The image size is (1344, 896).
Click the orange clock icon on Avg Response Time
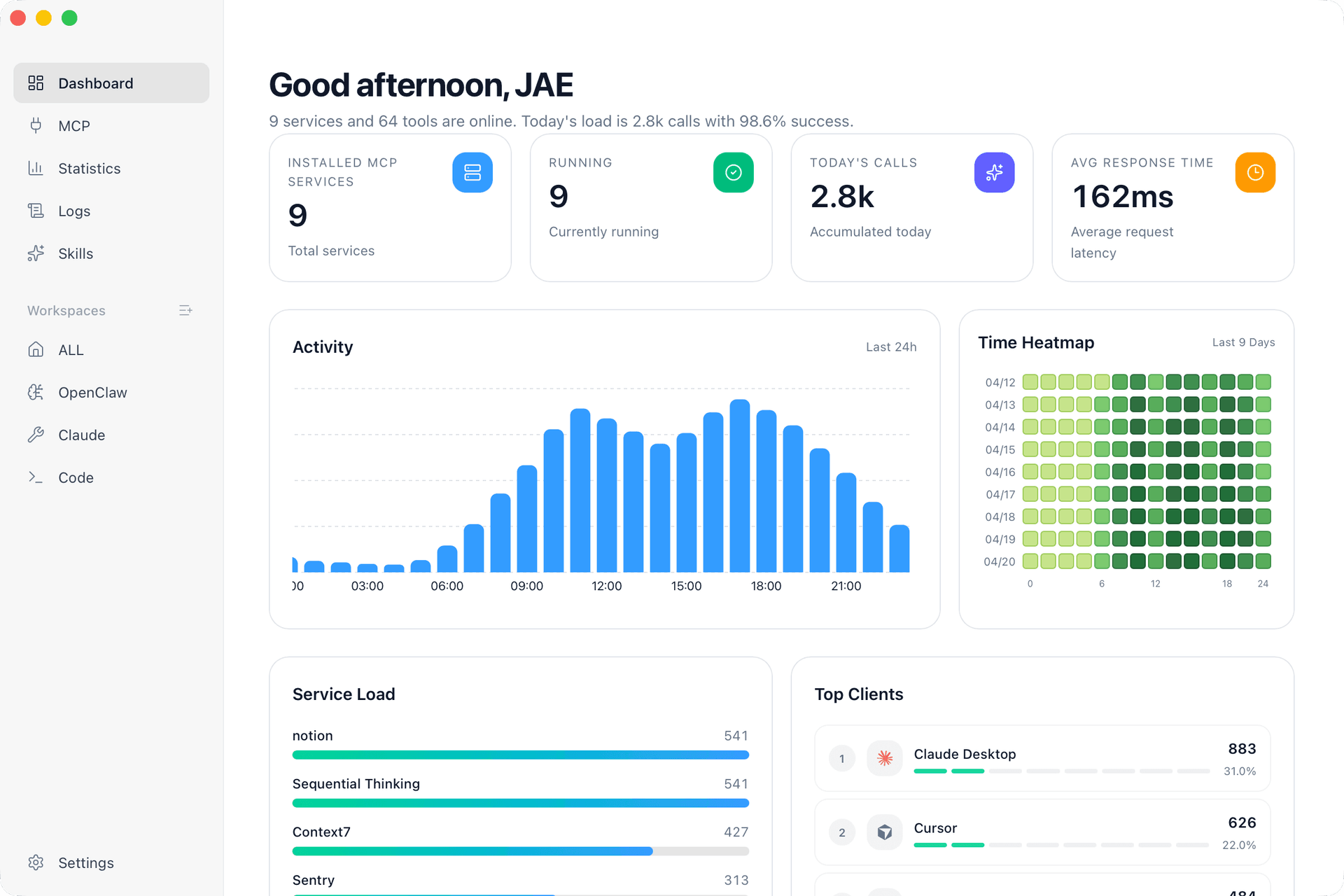point(1256,172)
